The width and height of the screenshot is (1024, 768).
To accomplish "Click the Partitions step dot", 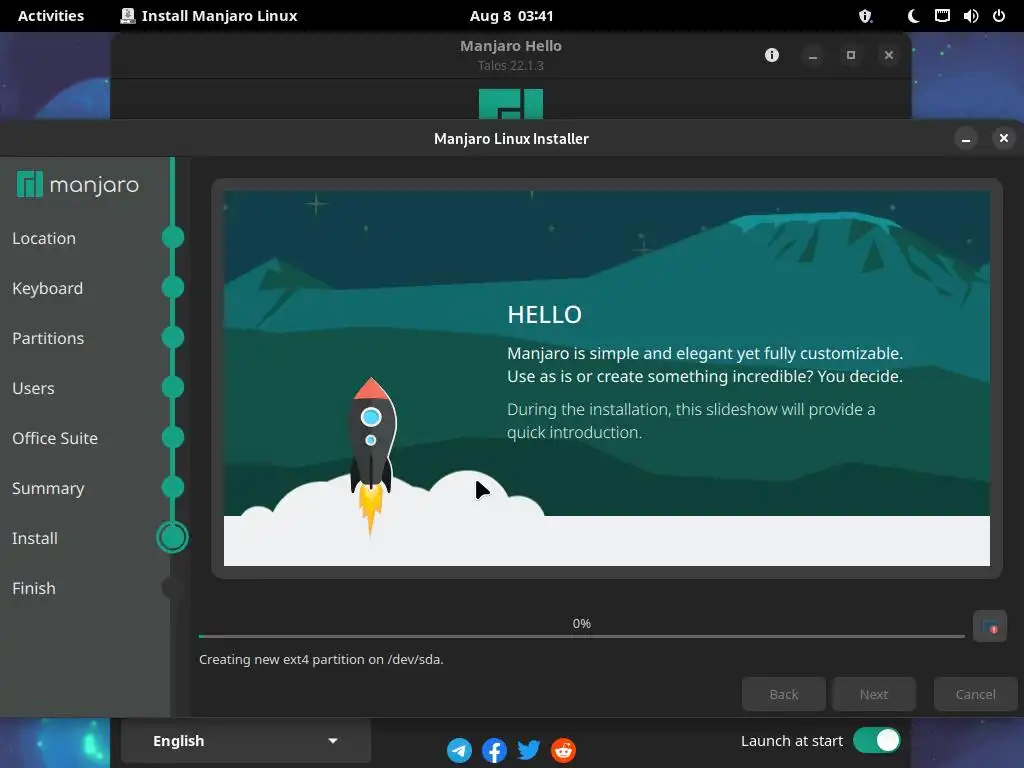I will click(x=172, y=337).
